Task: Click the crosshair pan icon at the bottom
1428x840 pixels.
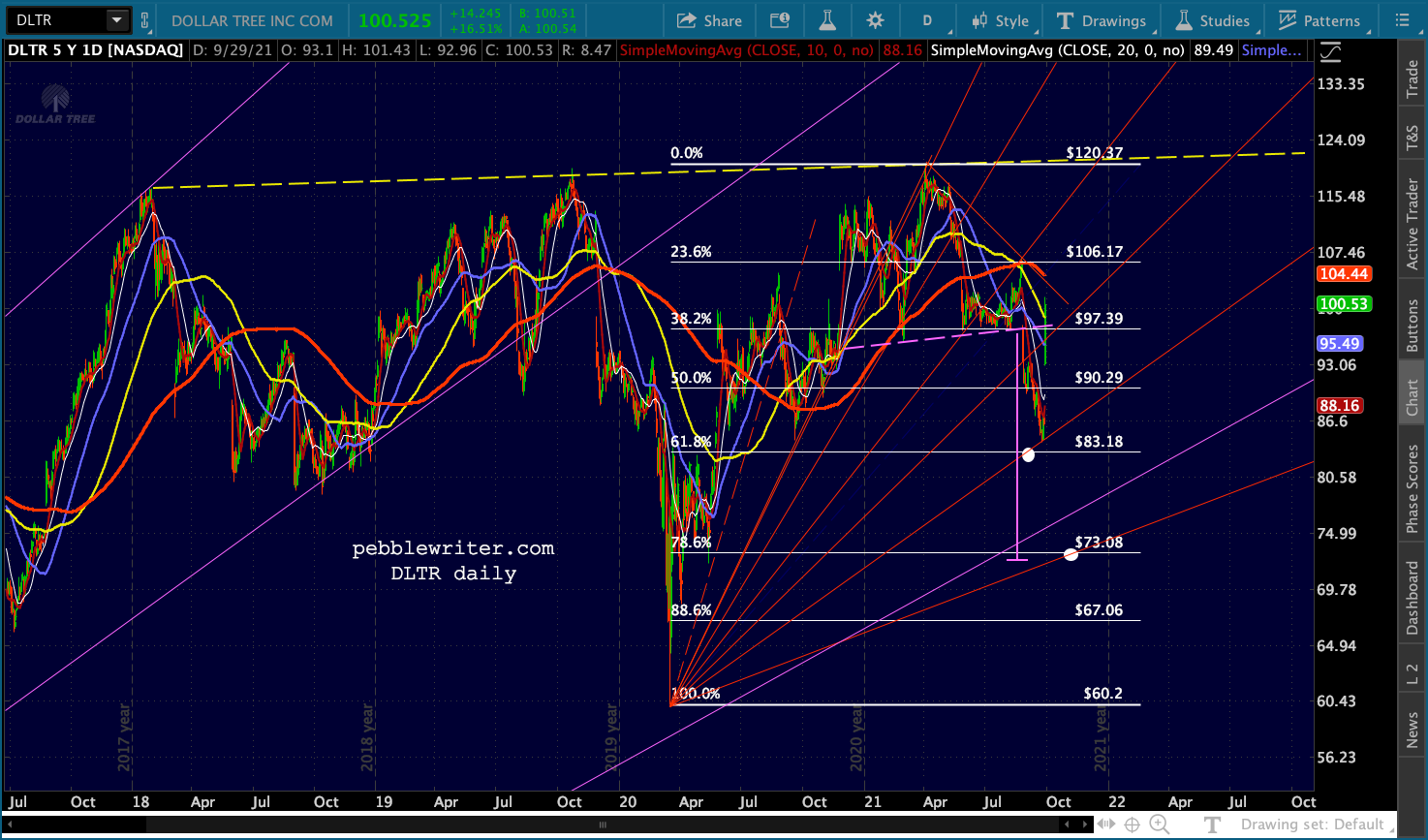Action: point(1132,825)
